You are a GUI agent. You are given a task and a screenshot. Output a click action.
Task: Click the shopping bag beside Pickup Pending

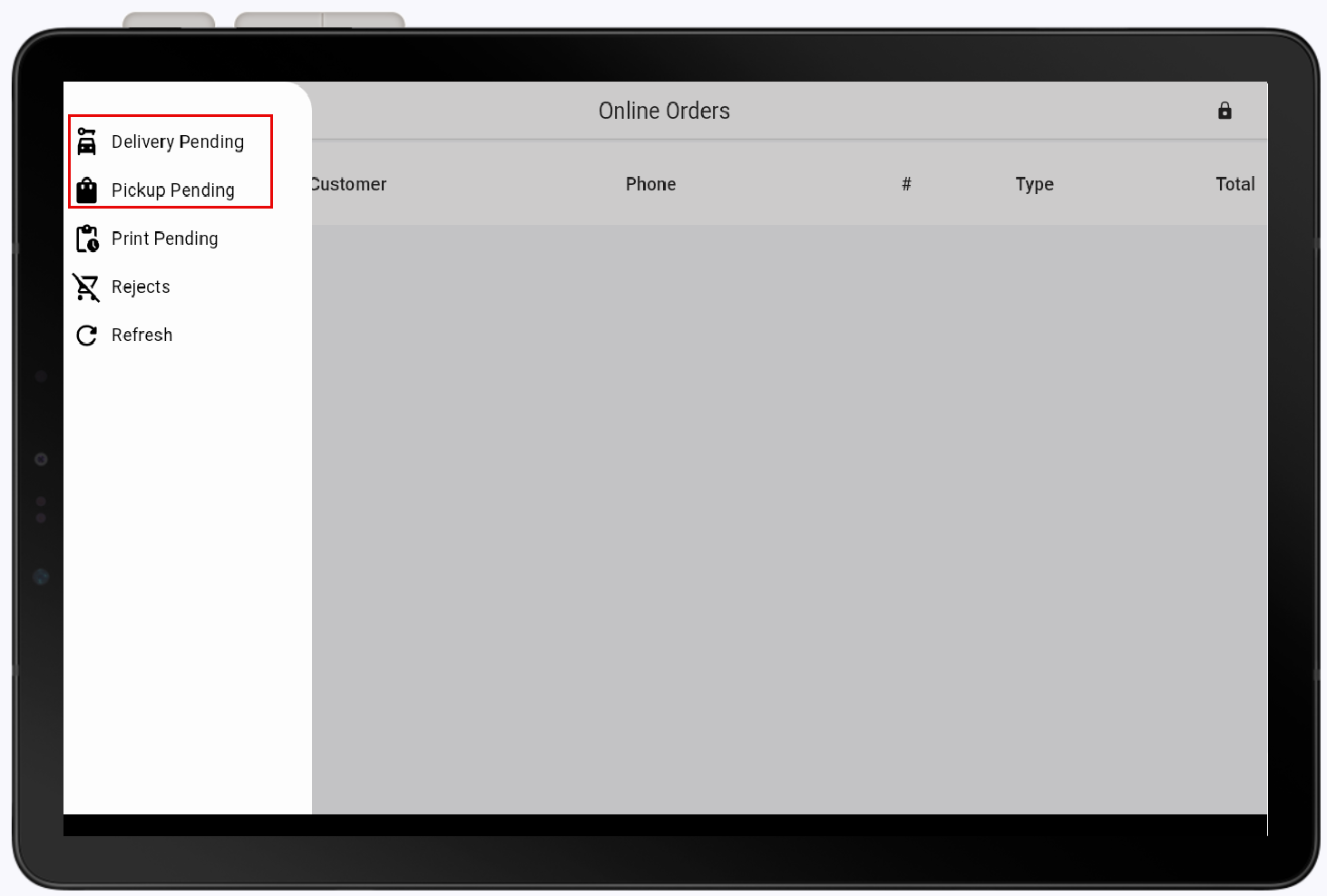coord(86,190)
